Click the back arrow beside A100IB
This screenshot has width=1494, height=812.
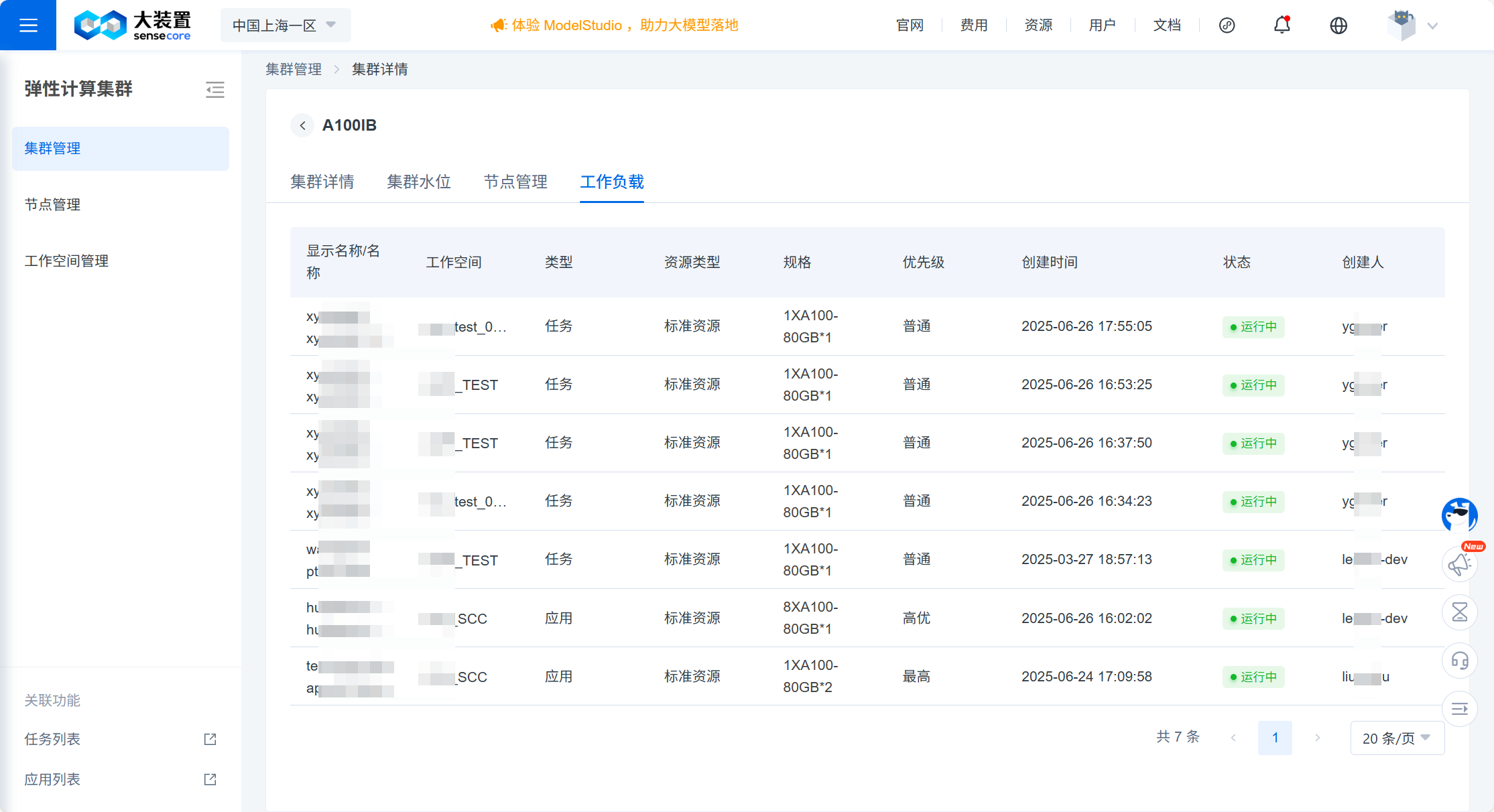[x=302, y=125]
